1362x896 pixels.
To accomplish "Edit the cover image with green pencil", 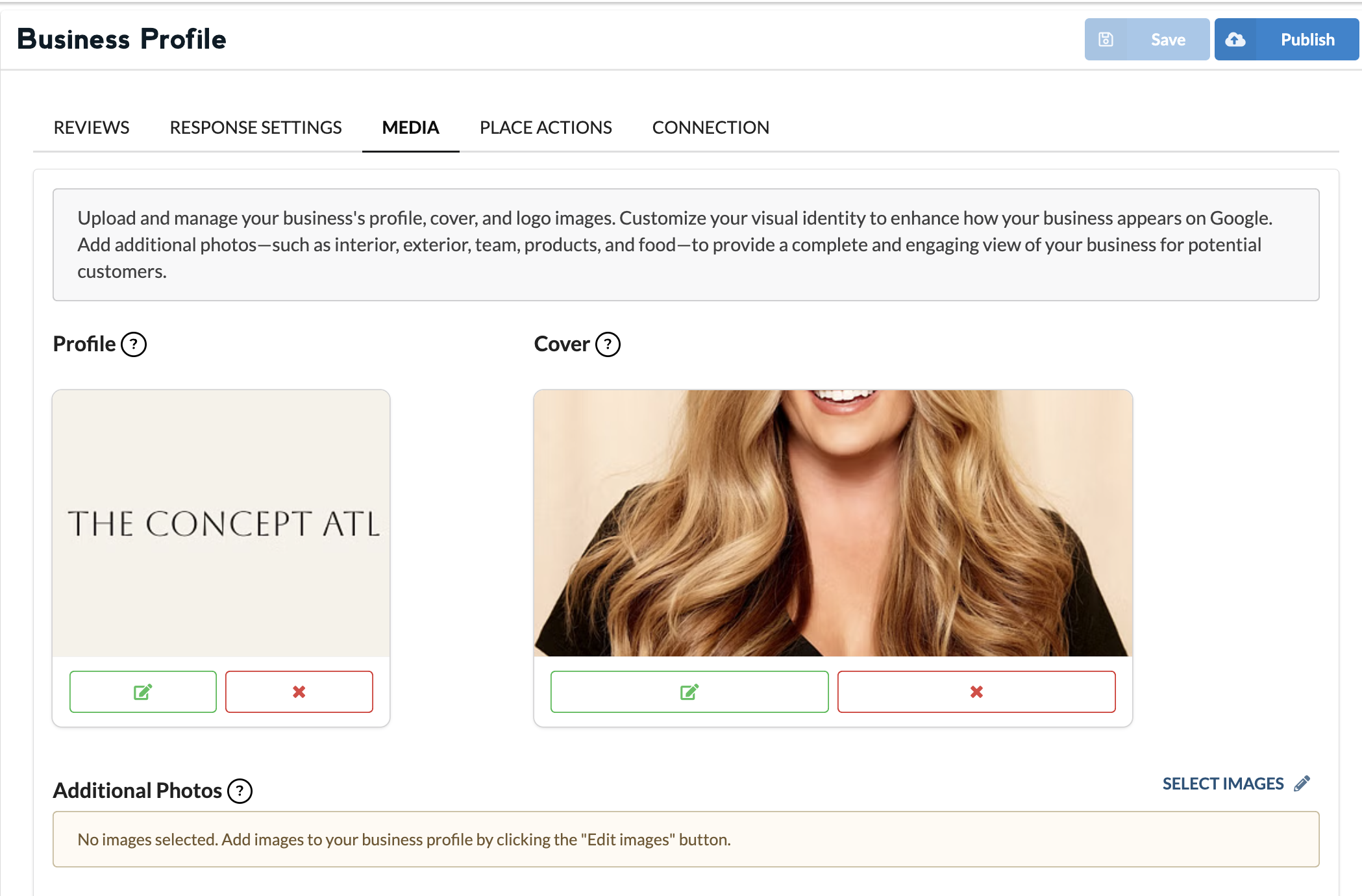I will click(x=689, y=691).
